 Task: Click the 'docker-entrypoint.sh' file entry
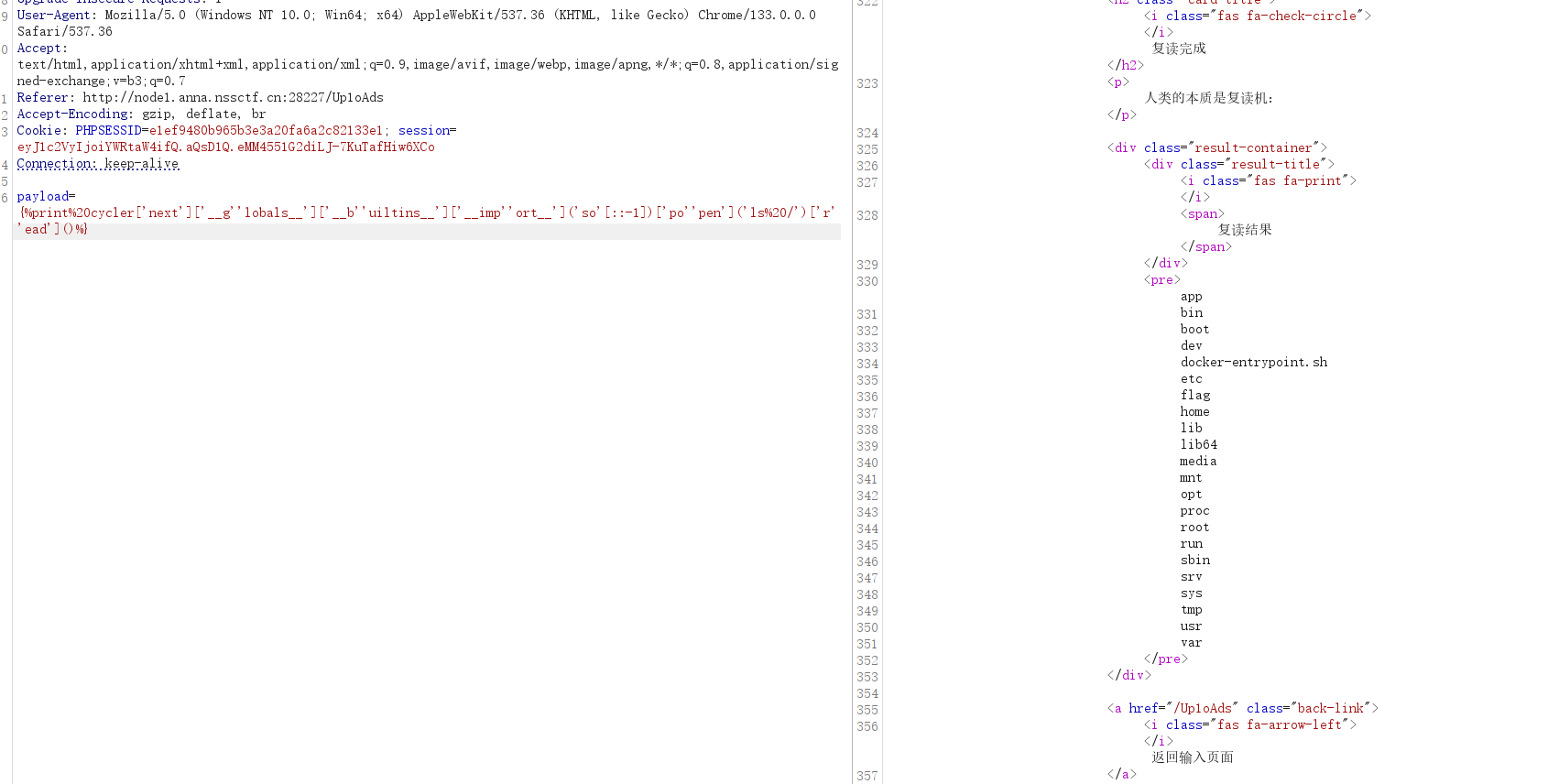[x=1253, y=362]
